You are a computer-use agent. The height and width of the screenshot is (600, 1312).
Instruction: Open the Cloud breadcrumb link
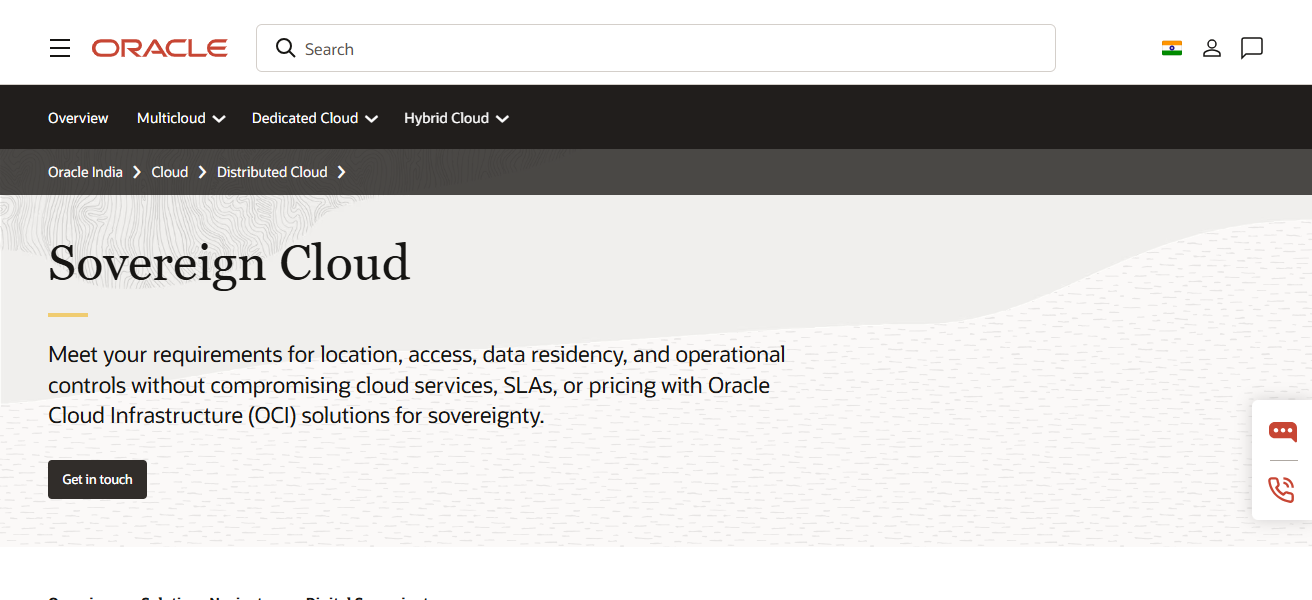pos(169,171)
